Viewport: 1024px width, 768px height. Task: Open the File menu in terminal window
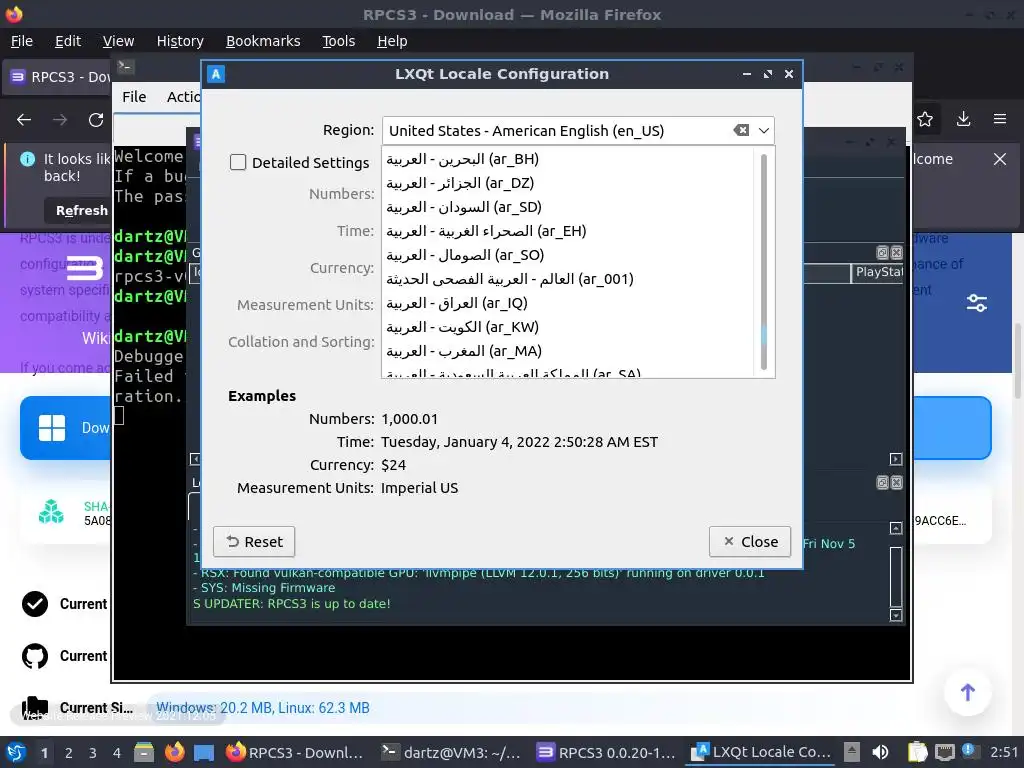pyautogui.click(x=134, y=97)
